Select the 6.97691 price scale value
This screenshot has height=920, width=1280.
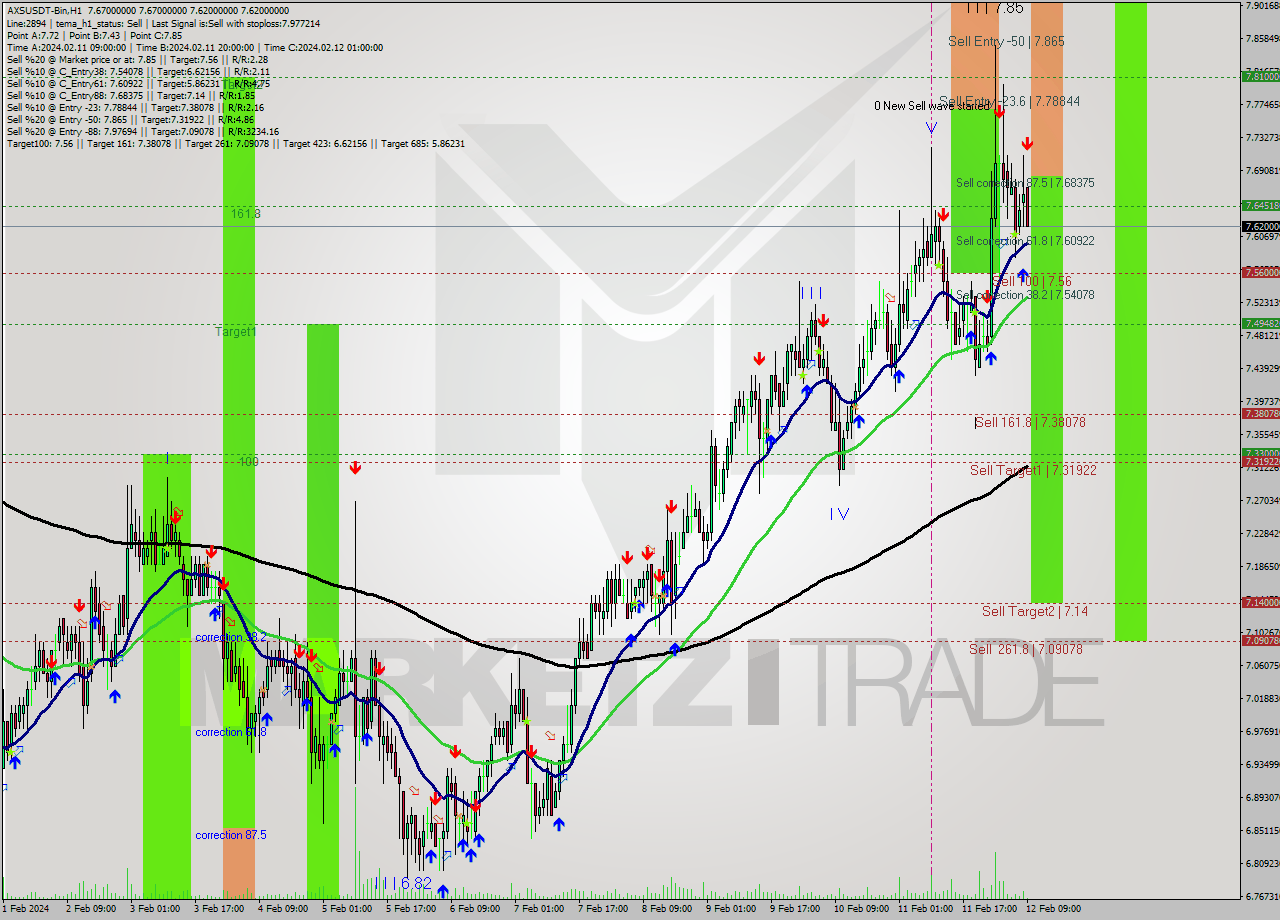(1262, 731)
